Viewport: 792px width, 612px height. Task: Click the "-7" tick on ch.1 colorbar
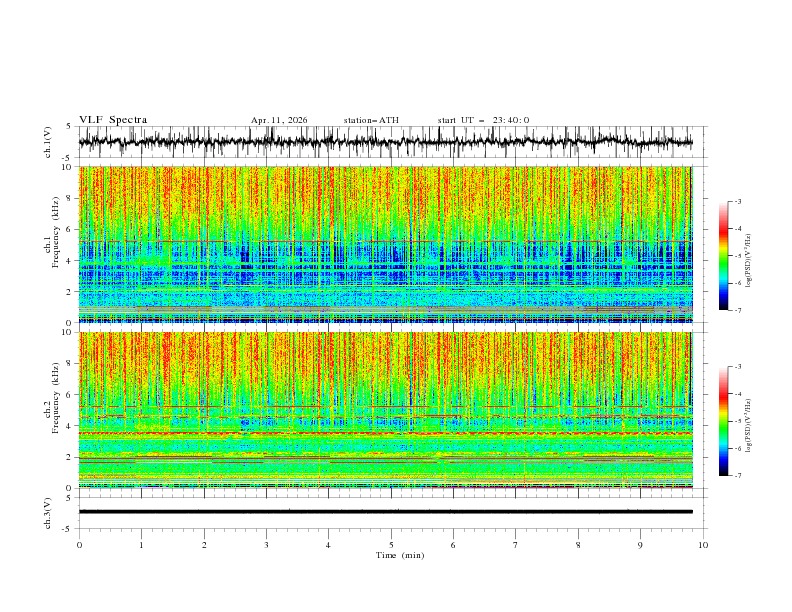pyautogui.click(x=738, y=310)
